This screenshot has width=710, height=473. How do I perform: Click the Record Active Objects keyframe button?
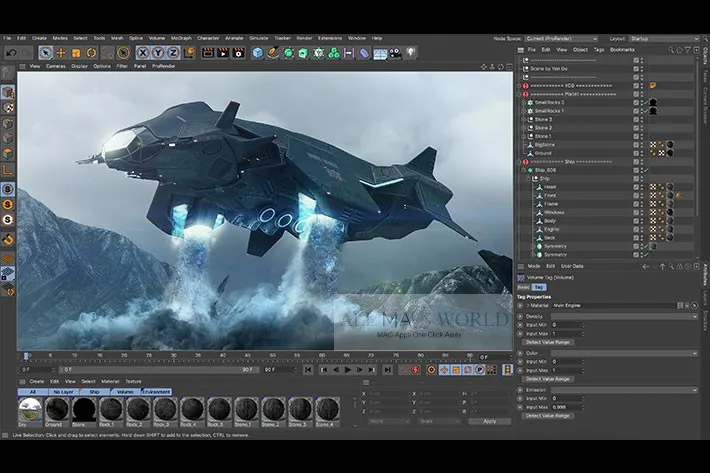tap(403, 370)
